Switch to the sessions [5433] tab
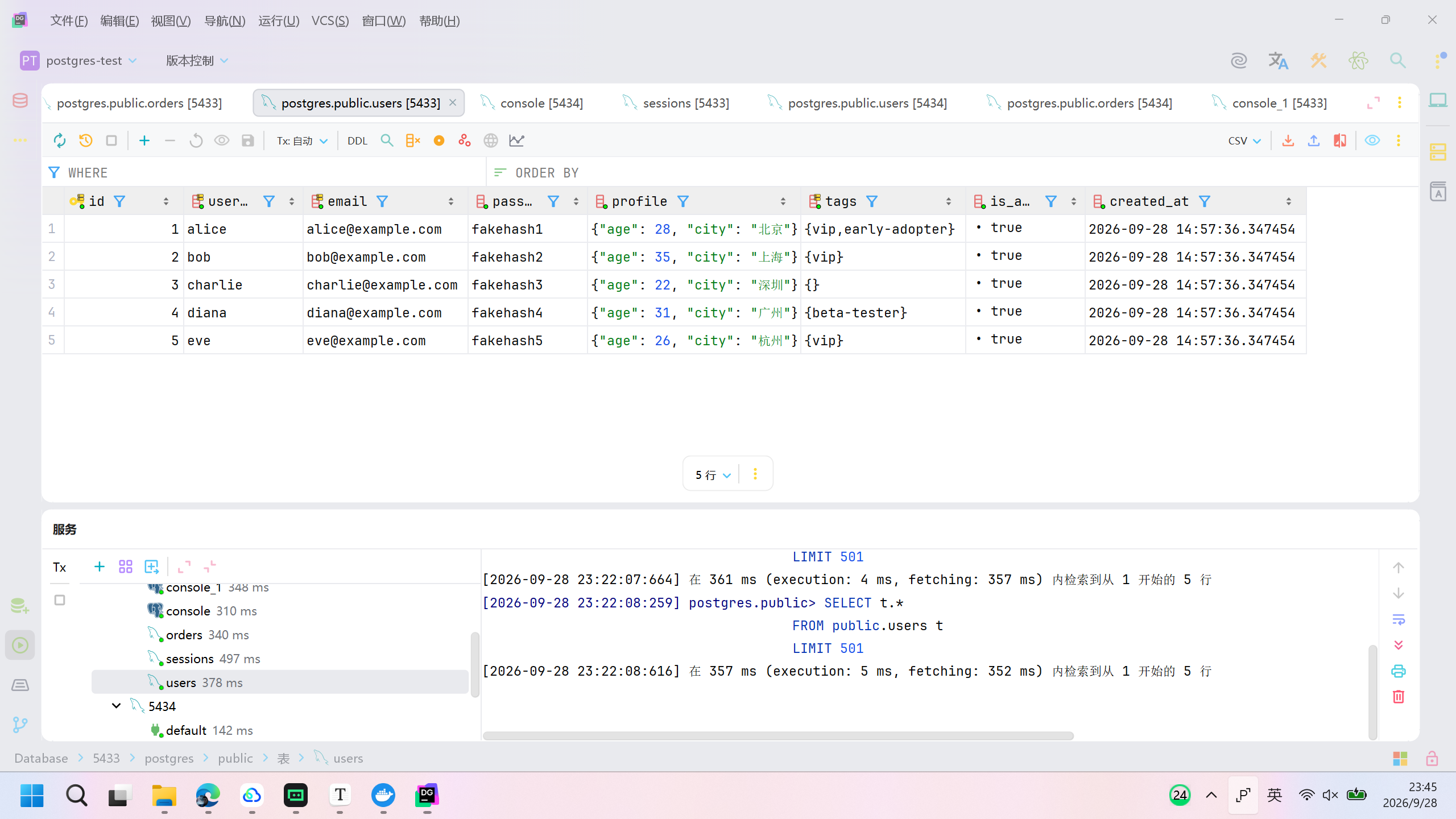This screenshot has height=819, width=1456. (x=676, y=103)
